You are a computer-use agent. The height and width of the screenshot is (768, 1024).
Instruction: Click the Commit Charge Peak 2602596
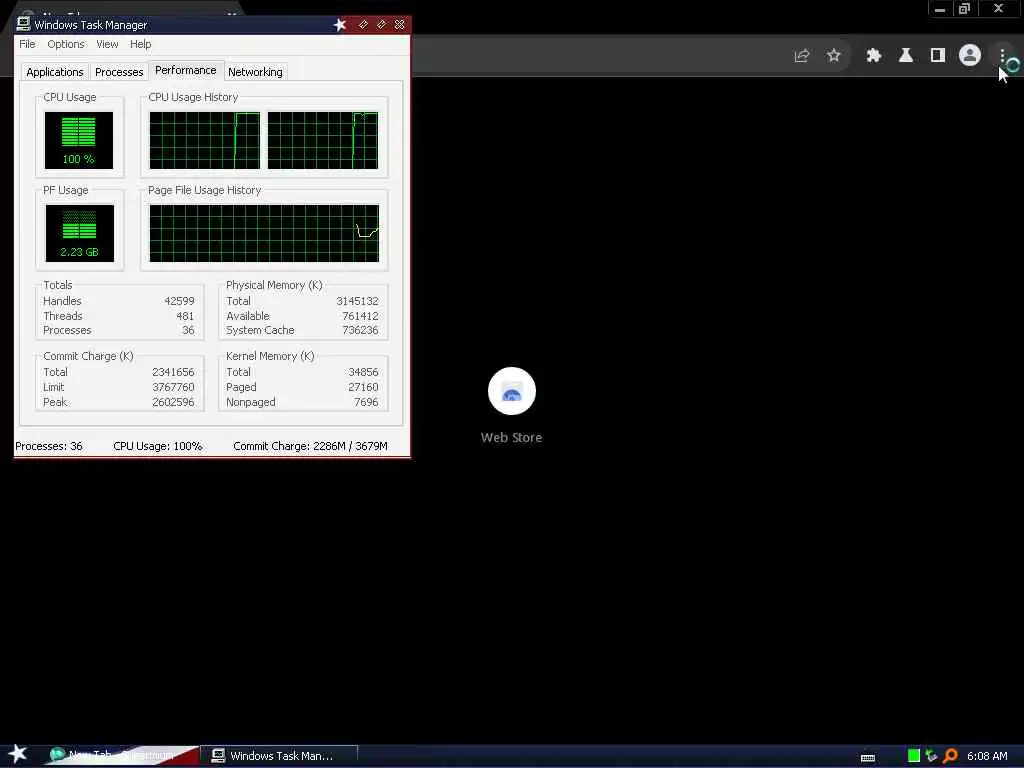(173, 402)
